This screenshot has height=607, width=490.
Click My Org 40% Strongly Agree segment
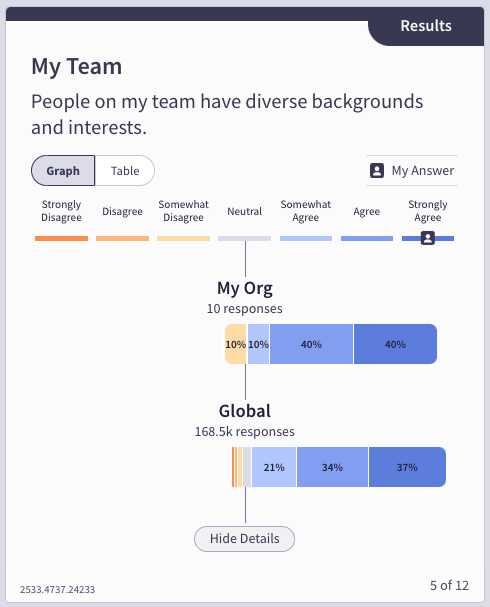(395, 344)
